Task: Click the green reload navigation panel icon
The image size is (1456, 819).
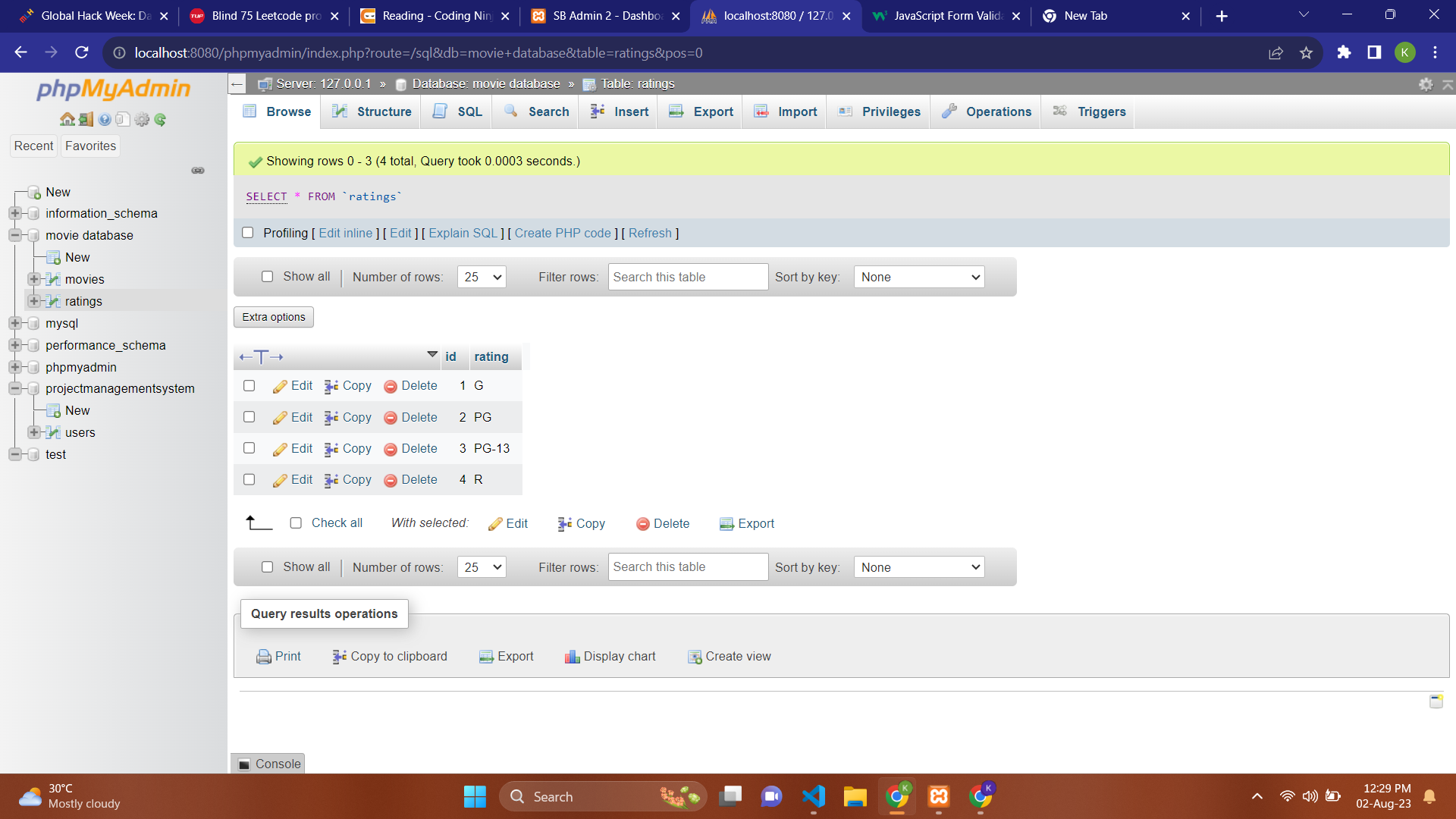Action: coord(160,119)
